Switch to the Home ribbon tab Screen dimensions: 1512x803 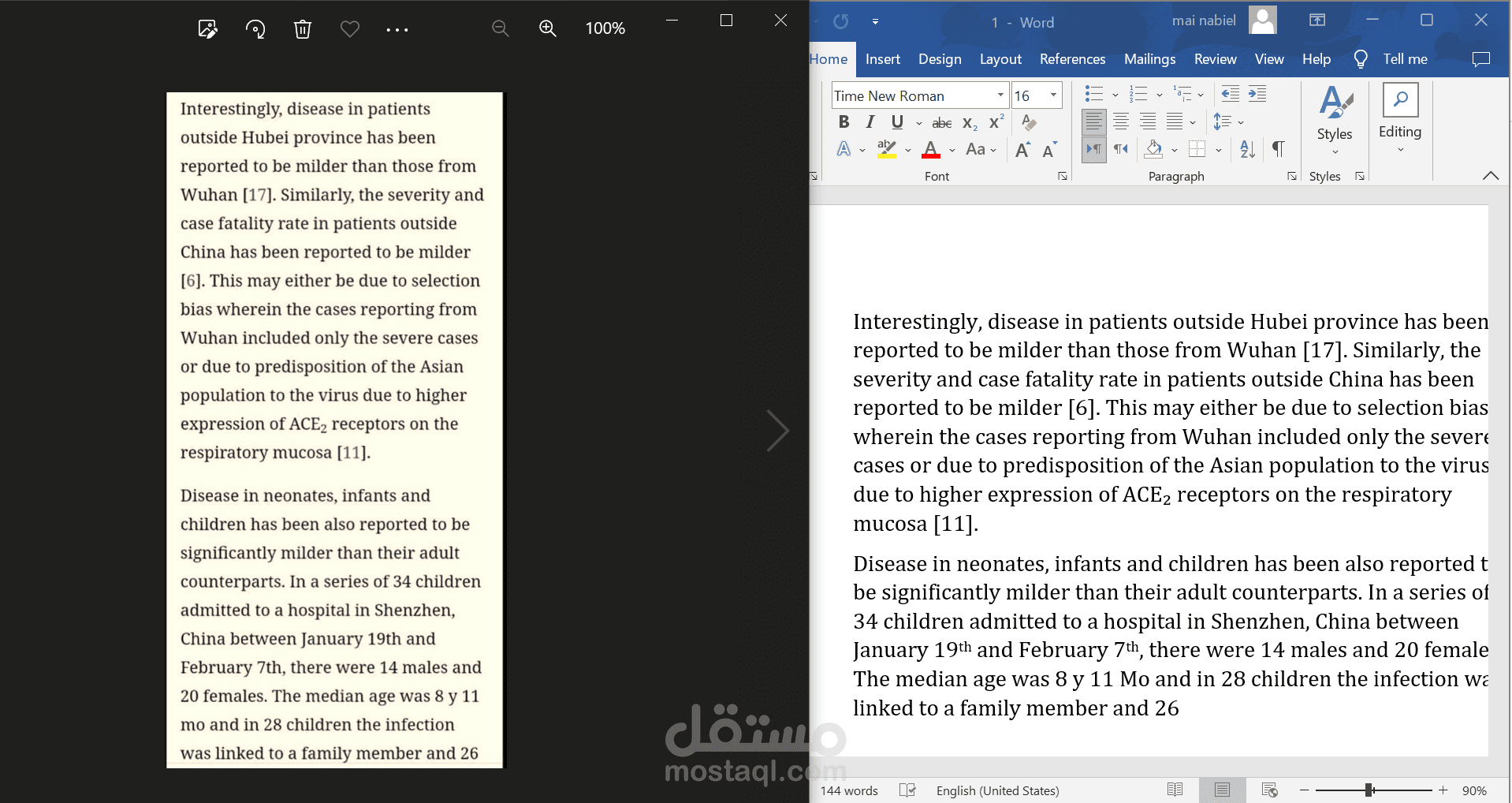point(829,59)
